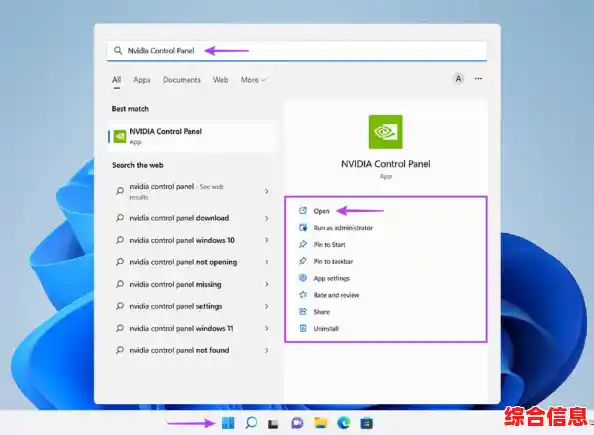The image size is (594, 435).
Task: Click the Share icon
Action: pos(303,311)
